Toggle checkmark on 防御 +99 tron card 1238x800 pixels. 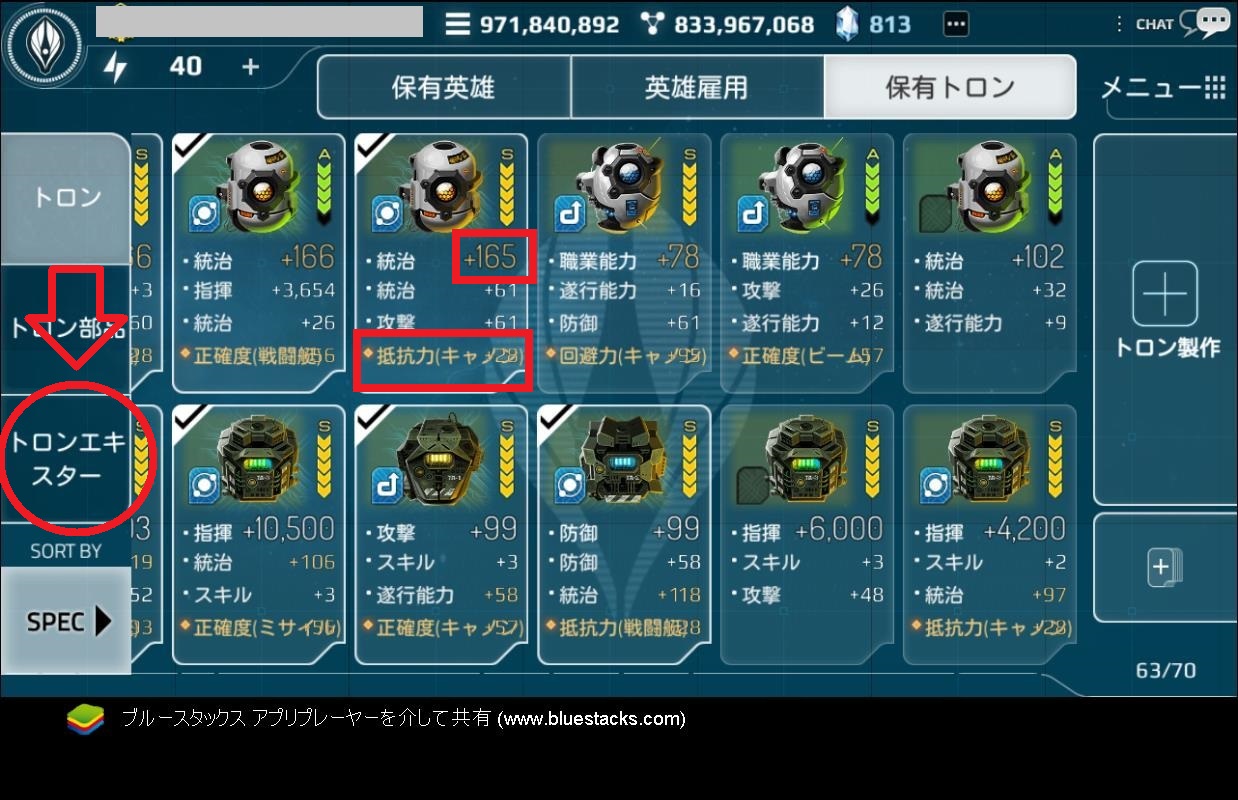pyautogui.click(x=556, y=420)
